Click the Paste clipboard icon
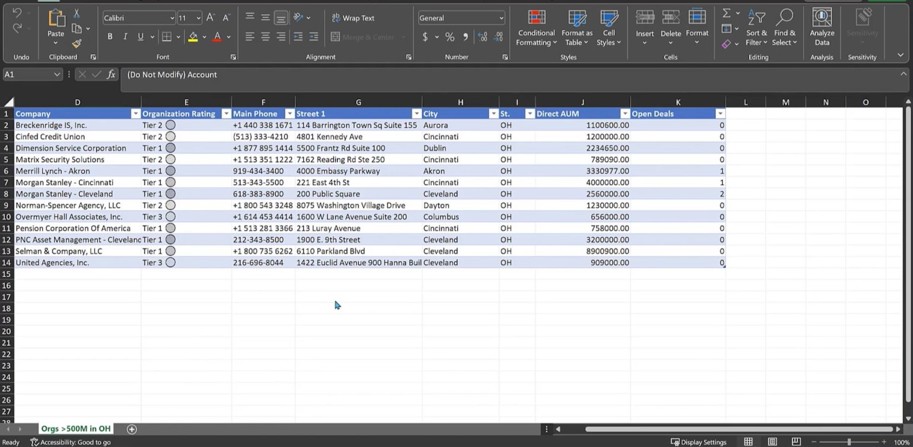The width and height of the screenshot is (913, 447). (x=56, y=20)
